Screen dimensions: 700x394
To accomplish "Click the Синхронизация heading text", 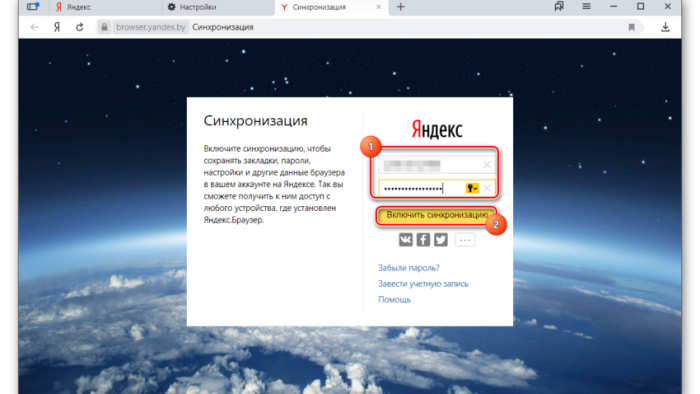I will pyautogui.click(x=255, y=120).
